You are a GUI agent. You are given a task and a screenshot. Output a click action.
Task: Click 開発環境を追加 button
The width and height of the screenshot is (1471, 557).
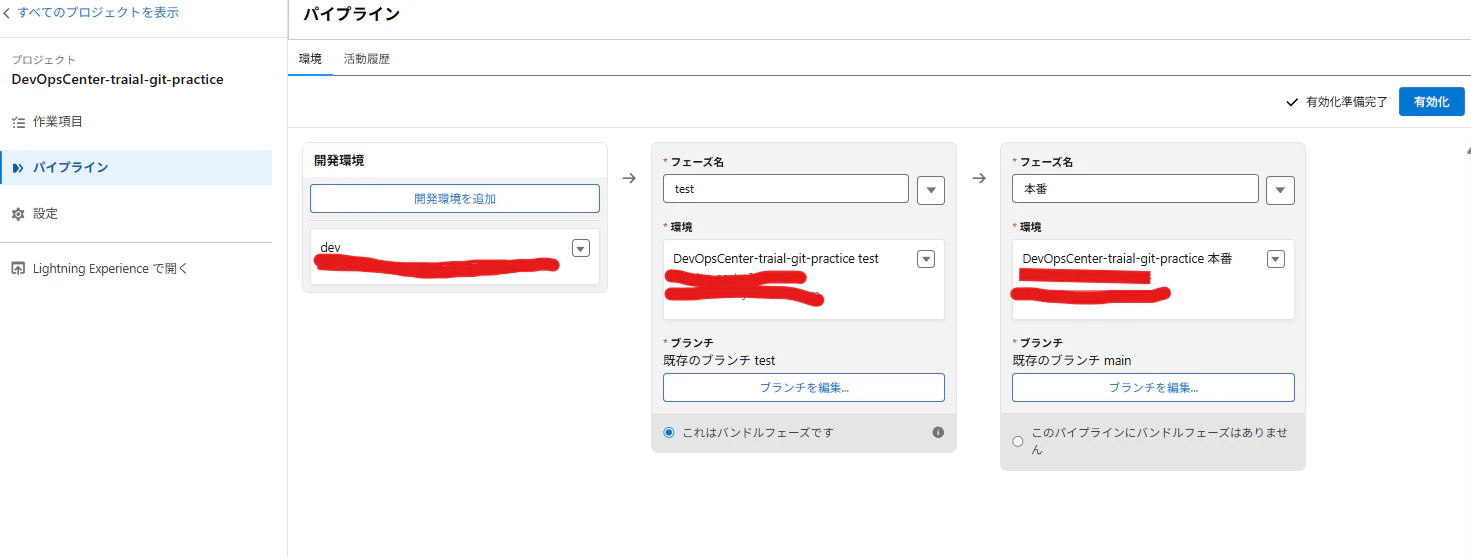tap(455, 198)
